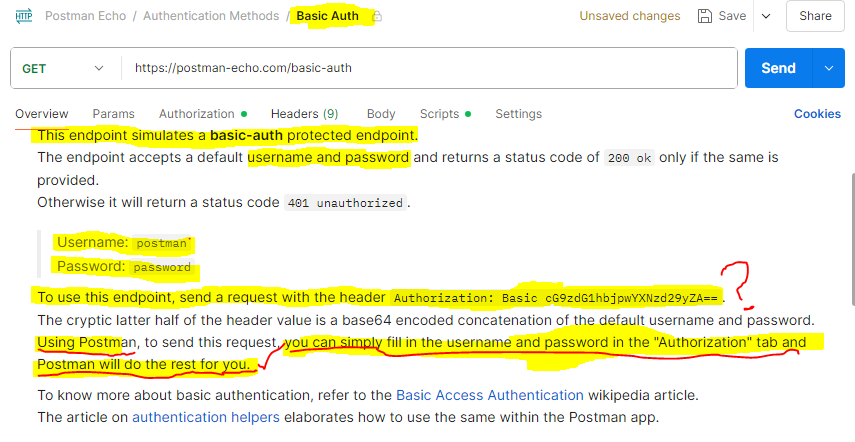The height and width of the screenshot is (442, 855).
Task: Expand the Send button dropdown arrow
Action: coord(828,68)
